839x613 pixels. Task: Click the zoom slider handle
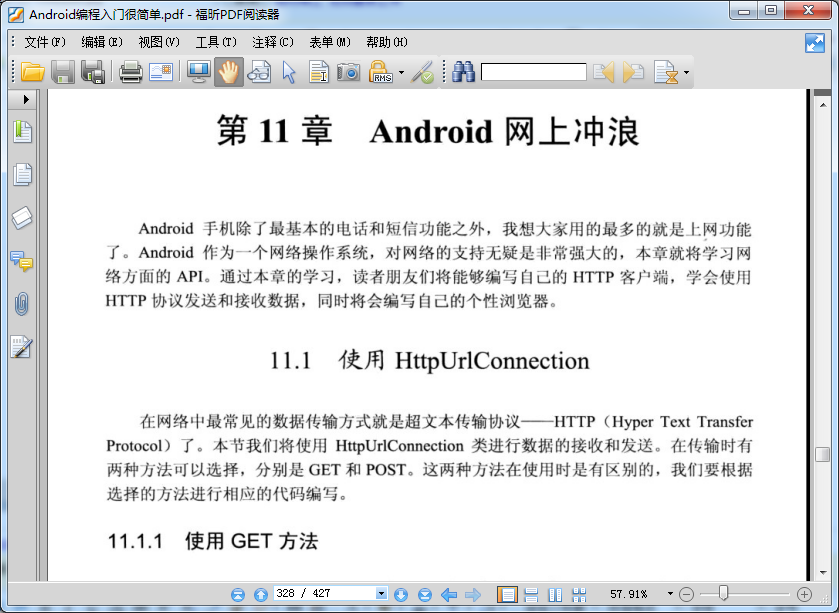[723, 593]
